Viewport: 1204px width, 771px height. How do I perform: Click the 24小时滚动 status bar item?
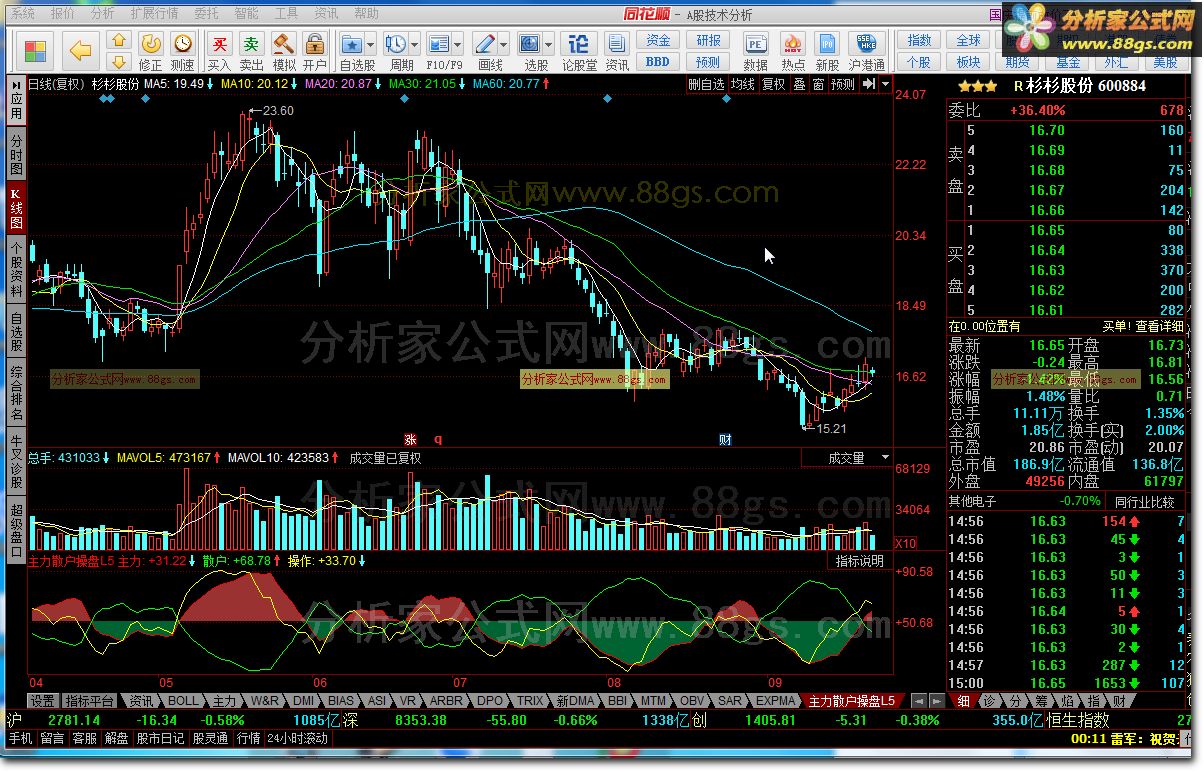coord(297,739)
